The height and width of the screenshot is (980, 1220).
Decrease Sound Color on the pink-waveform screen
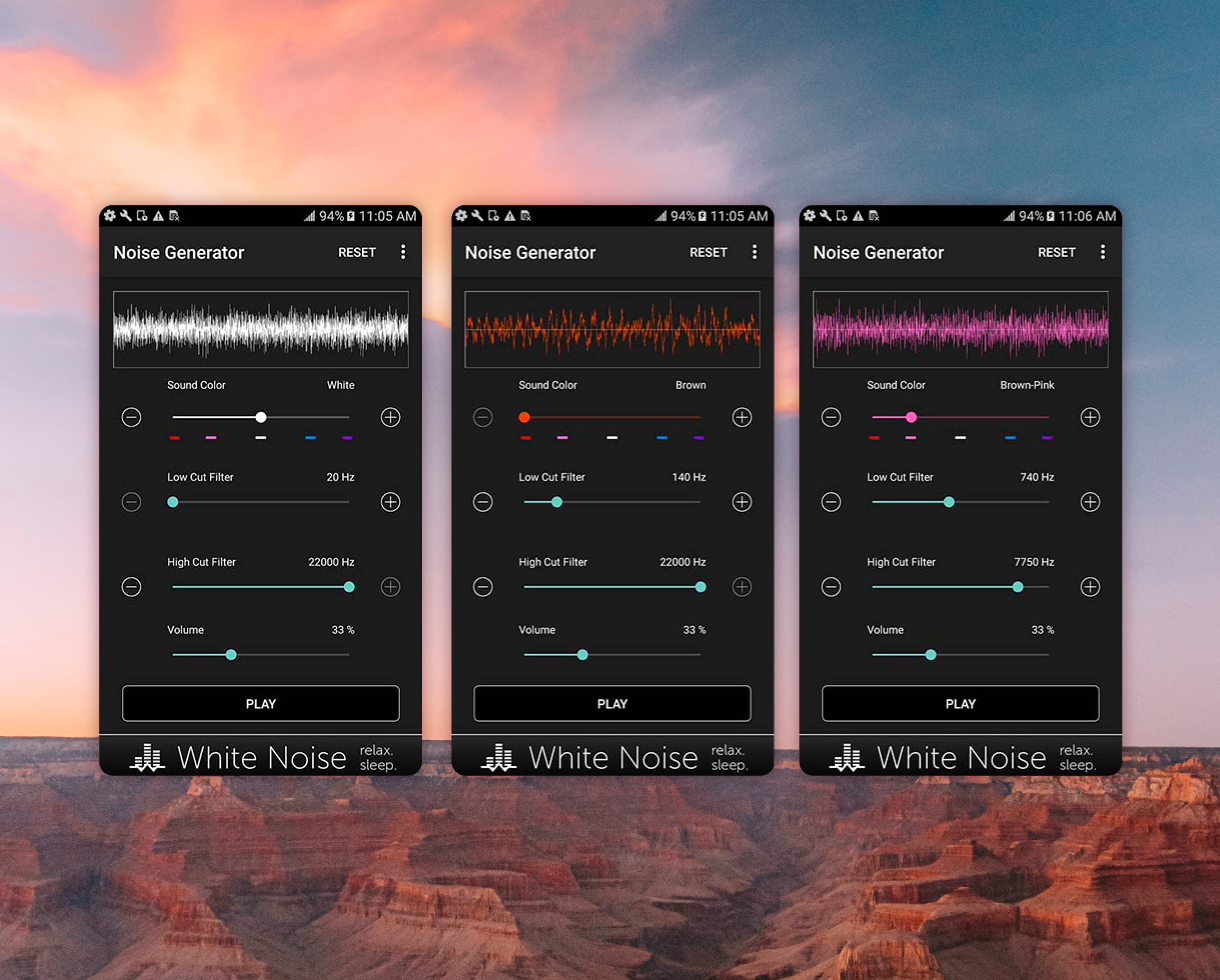831,417
